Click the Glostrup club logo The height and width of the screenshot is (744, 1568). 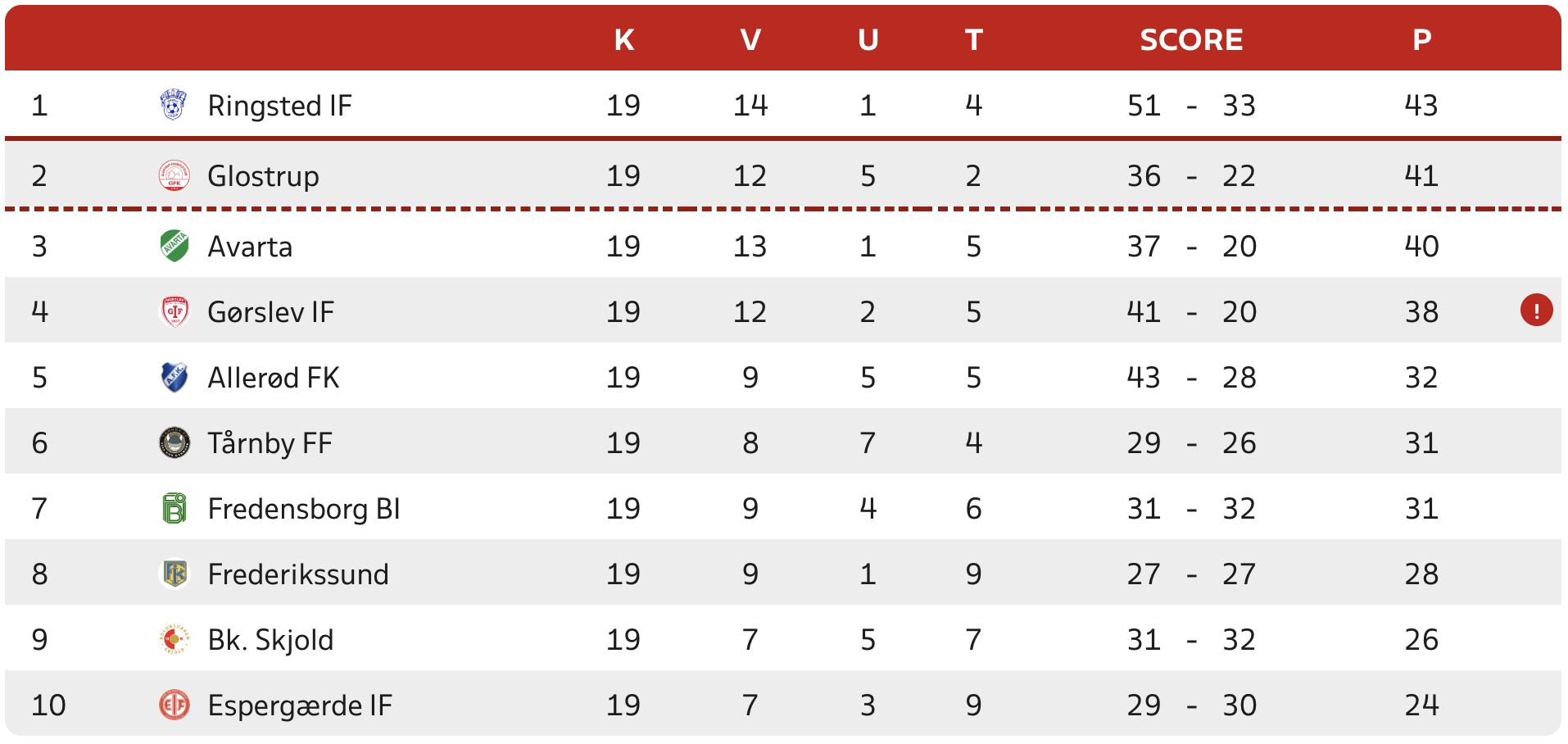[174, 176]
